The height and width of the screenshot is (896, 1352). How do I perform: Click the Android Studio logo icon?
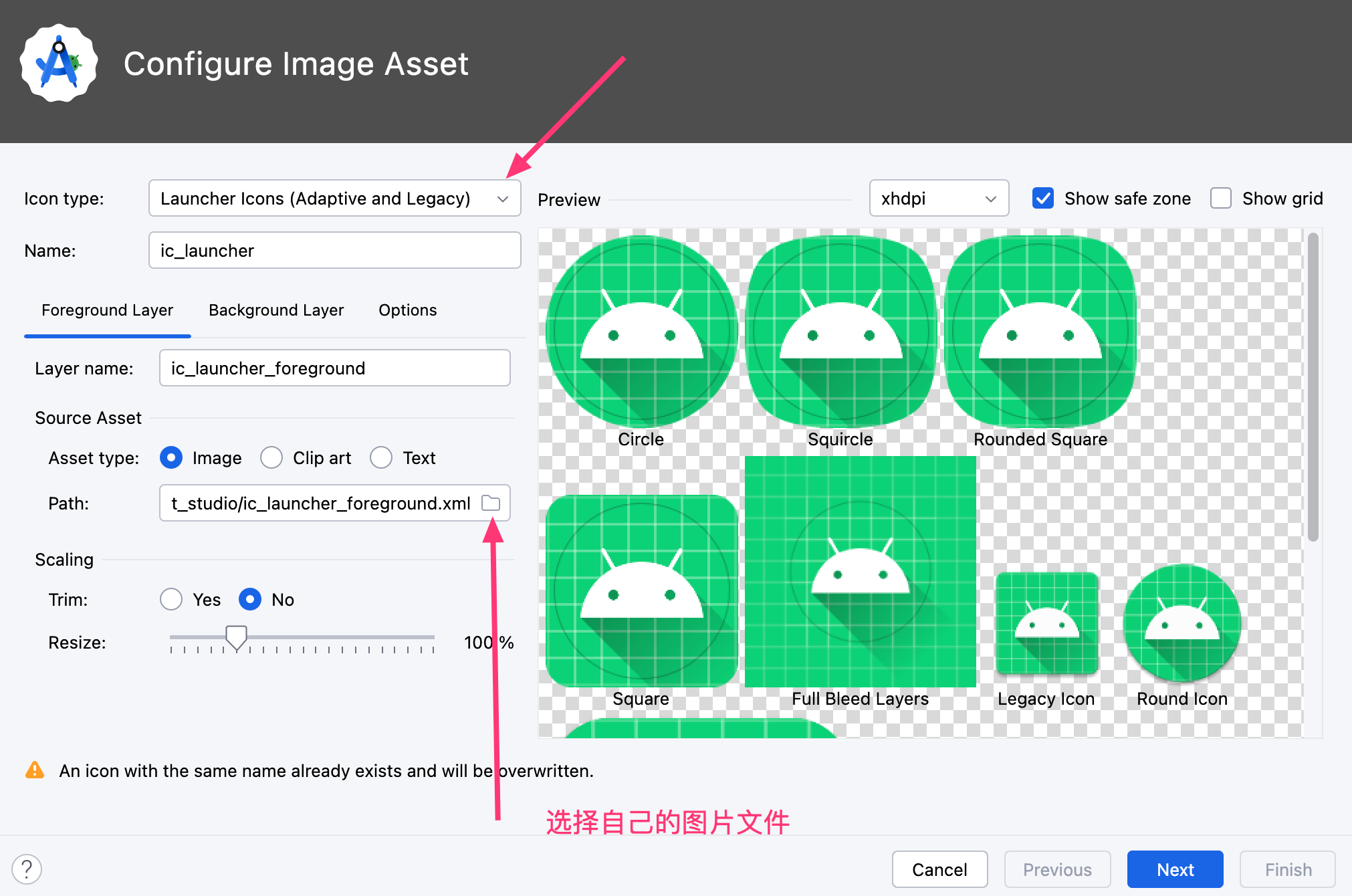coord(59,64)
